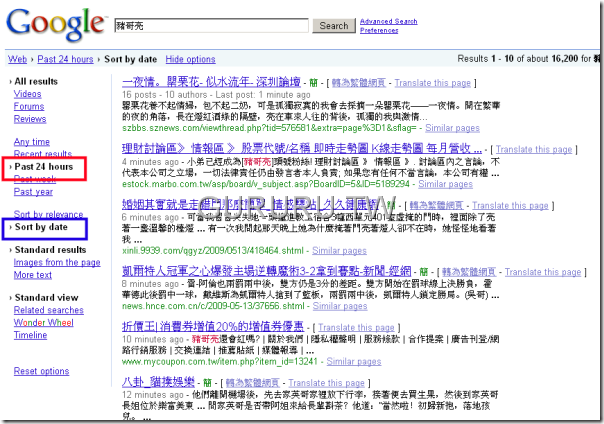The image size is (604, 424).
Task: Open Wonder Wheel view
Action: (44, 322)
